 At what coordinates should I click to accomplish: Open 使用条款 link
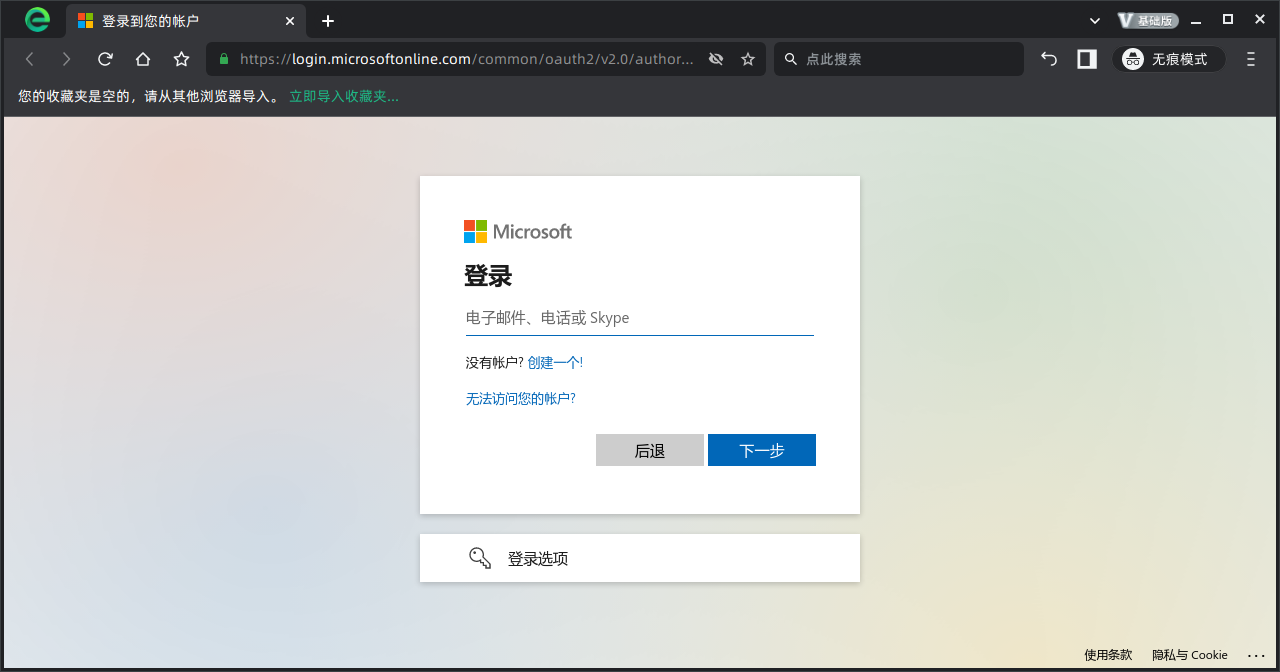[1108, 655]
